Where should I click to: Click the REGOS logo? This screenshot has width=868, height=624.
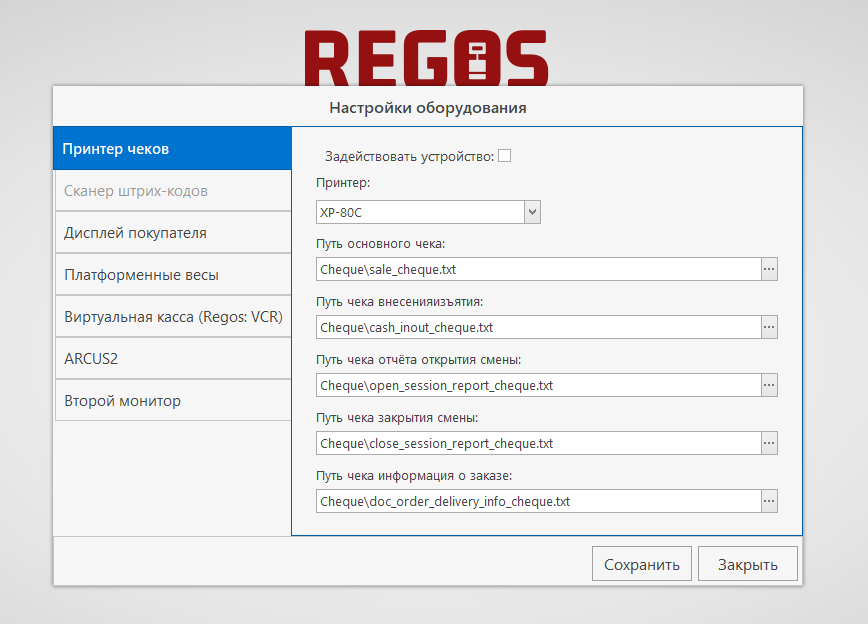pyautogui.click(x=426, y=58)
